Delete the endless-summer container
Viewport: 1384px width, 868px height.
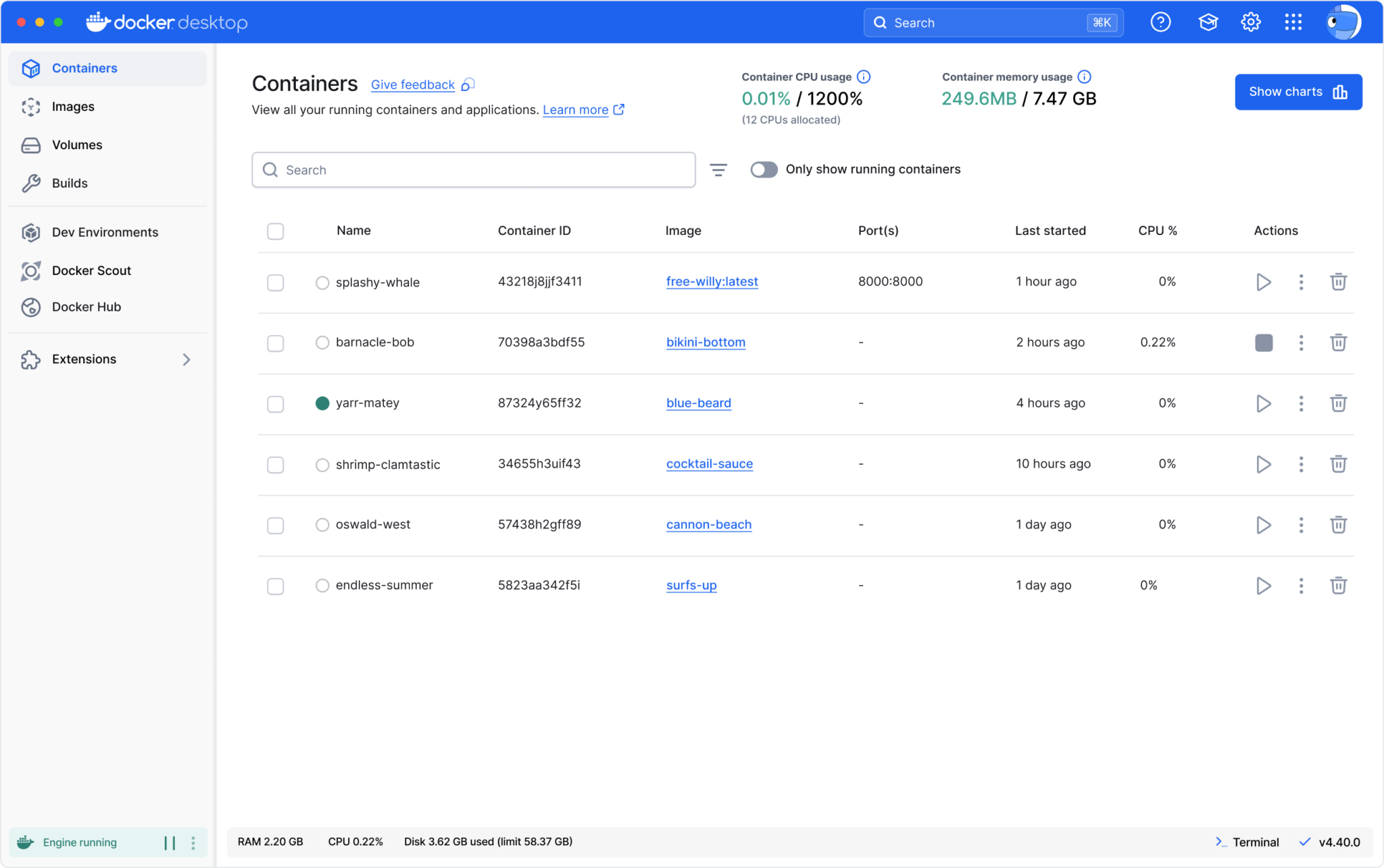(x=1339, y=586)
